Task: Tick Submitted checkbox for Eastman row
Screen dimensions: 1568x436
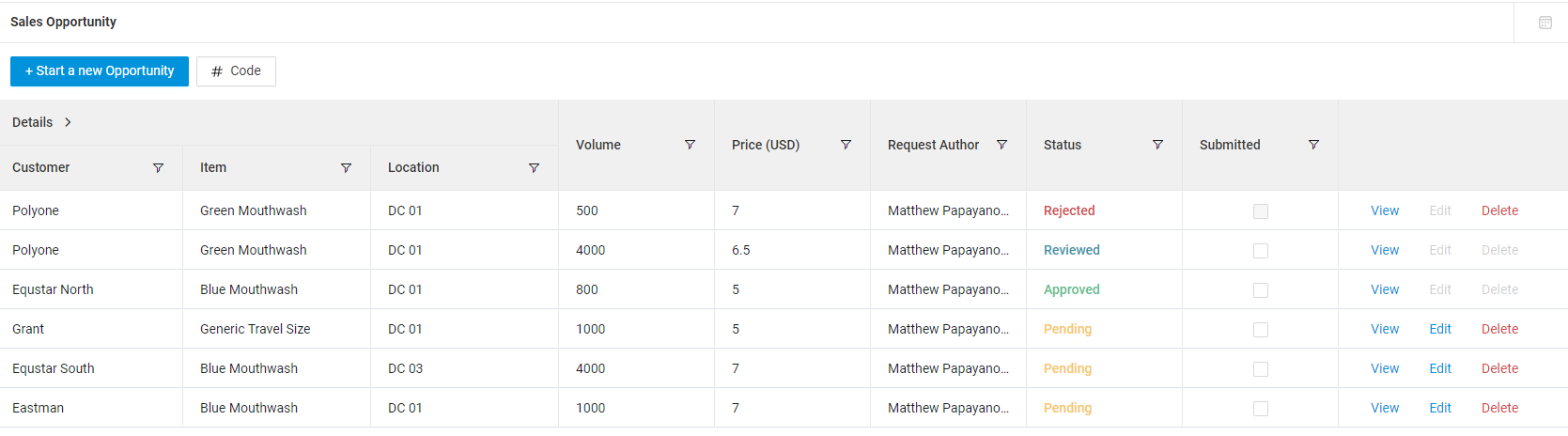Action: 1261,409
